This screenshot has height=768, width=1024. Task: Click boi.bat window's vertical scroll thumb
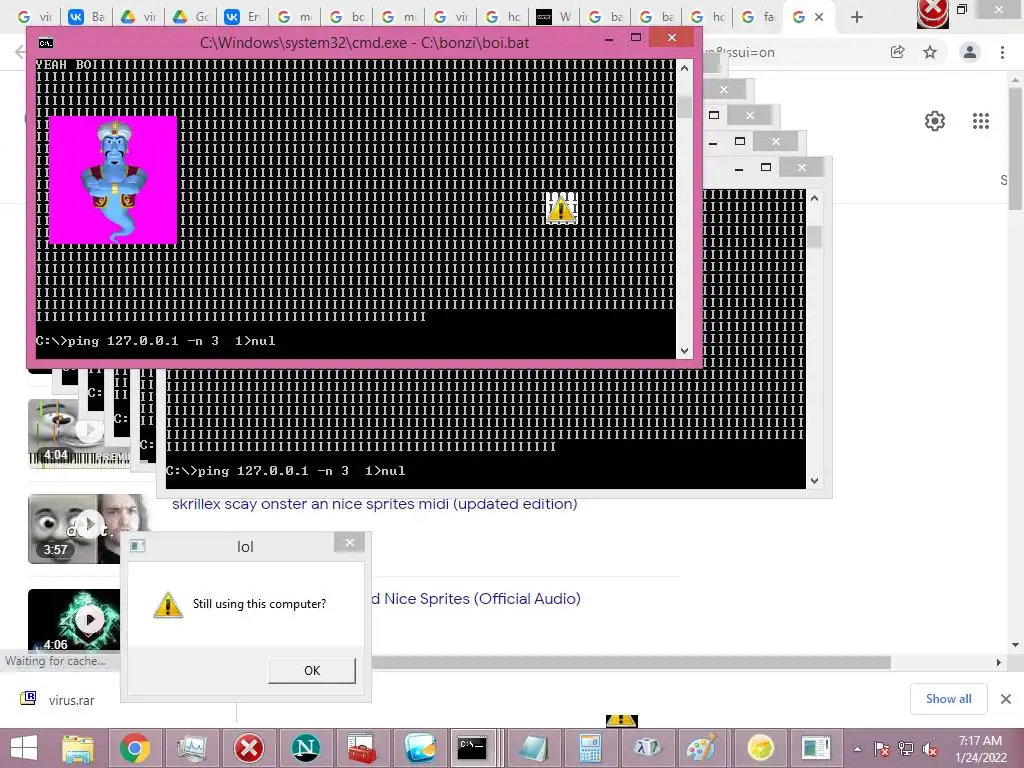(x=684, y=106)
